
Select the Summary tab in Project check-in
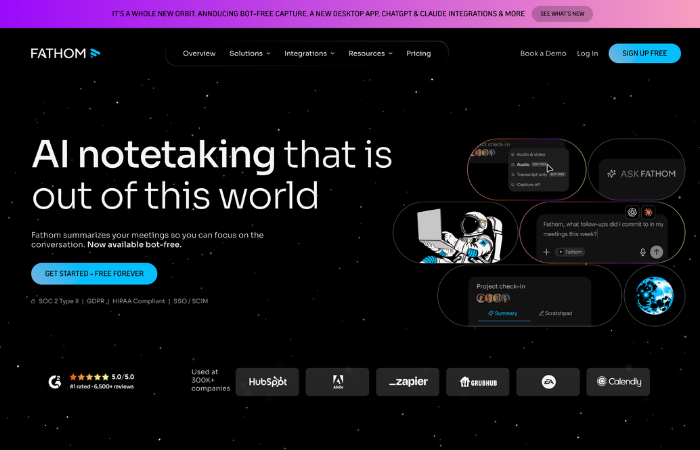coord(503,313)
